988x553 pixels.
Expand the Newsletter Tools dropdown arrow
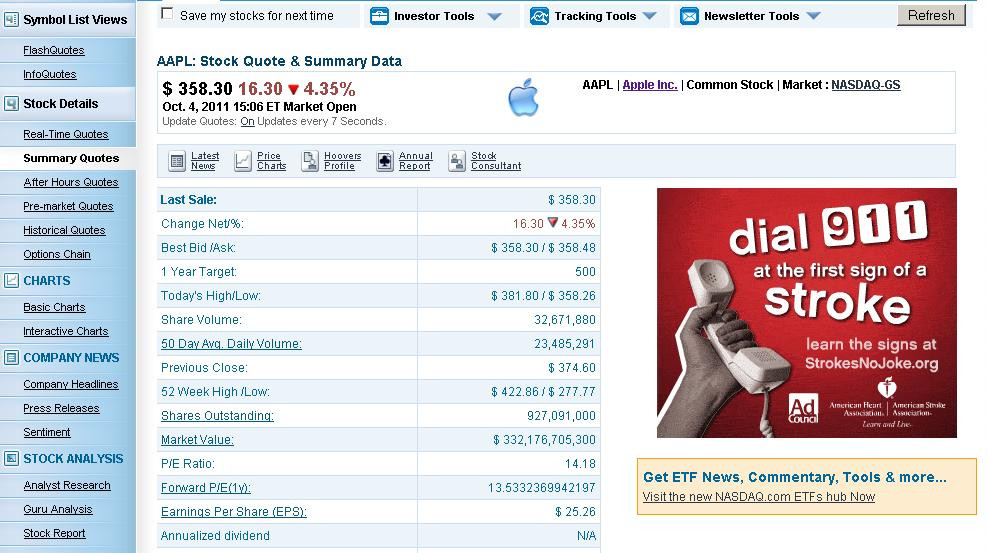coord(813,16)
